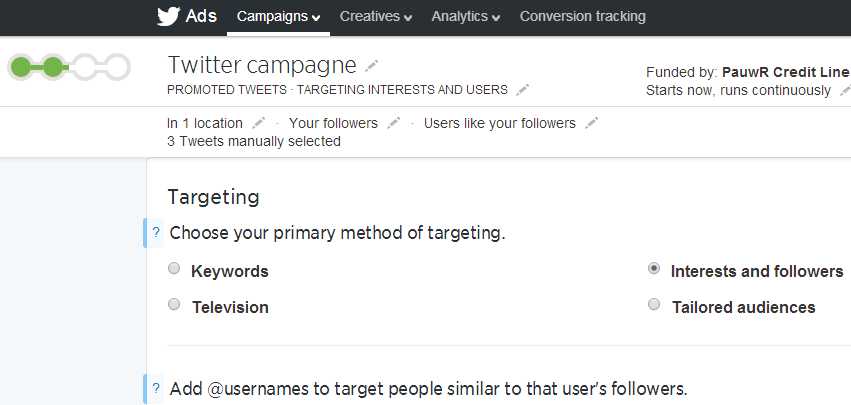Edit Users like your followers pencil

[592, 123]
